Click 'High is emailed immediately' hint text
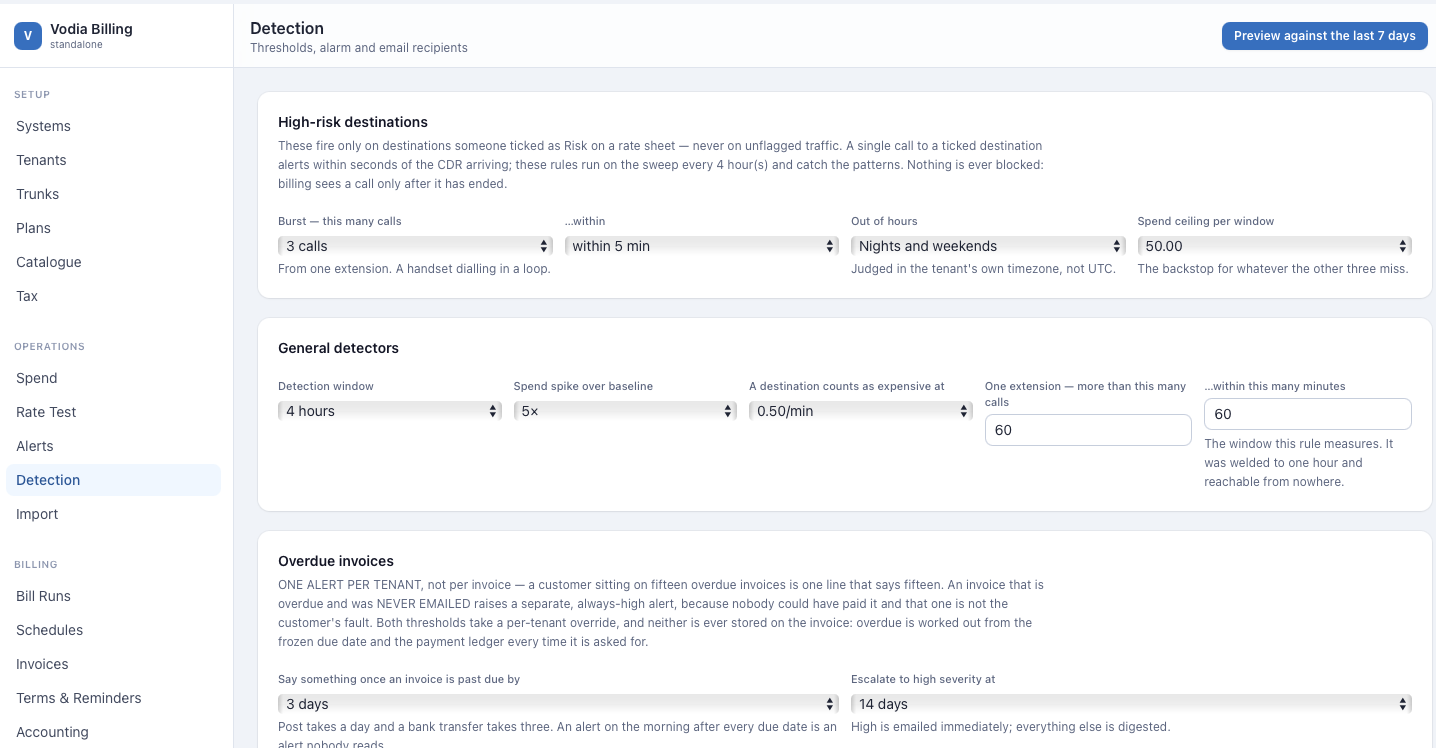1436x748 pixels. 1010,727
